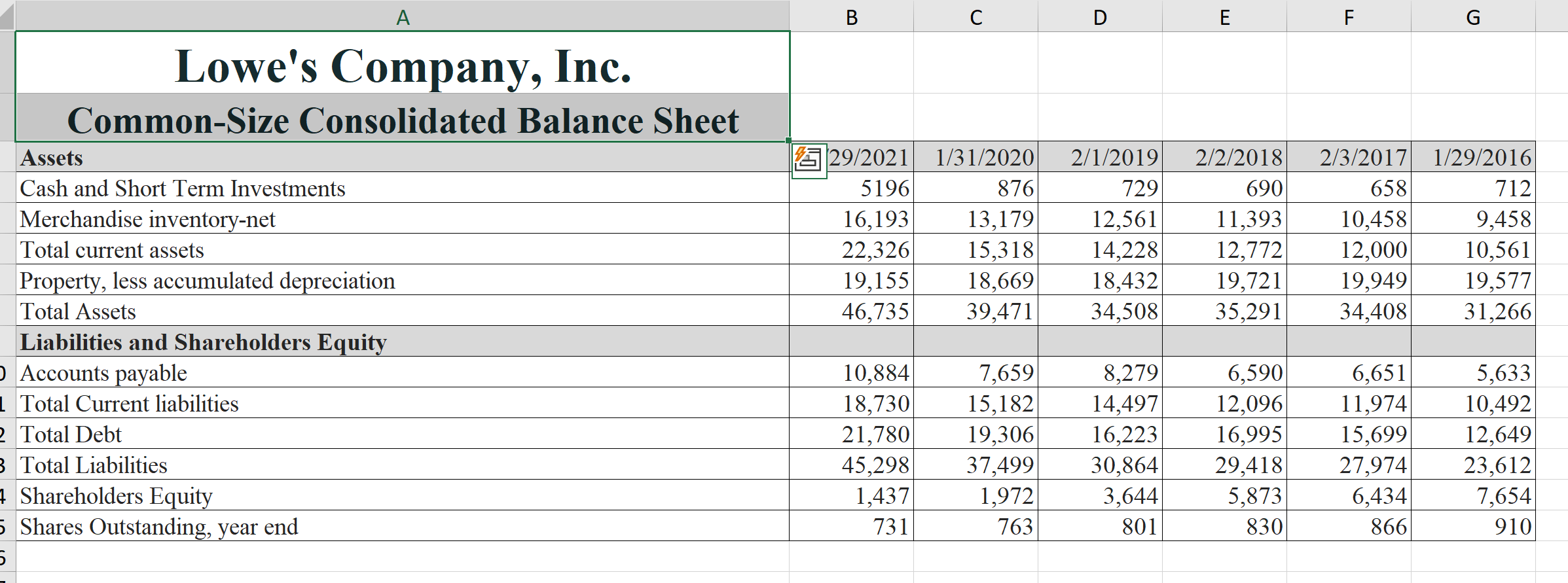Select shares outstanding 801 cell
The width and height of the screenshot is (1568, 583).
point(1101,526)
